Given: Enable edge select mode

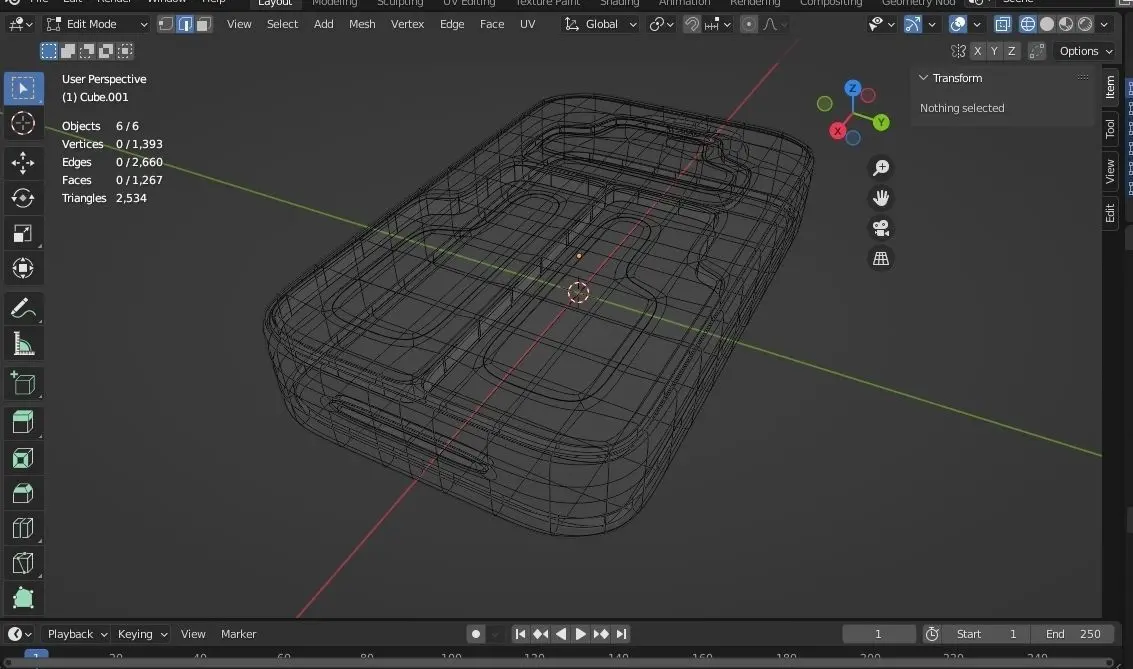Looking at the screenshot, I should 185,25.
